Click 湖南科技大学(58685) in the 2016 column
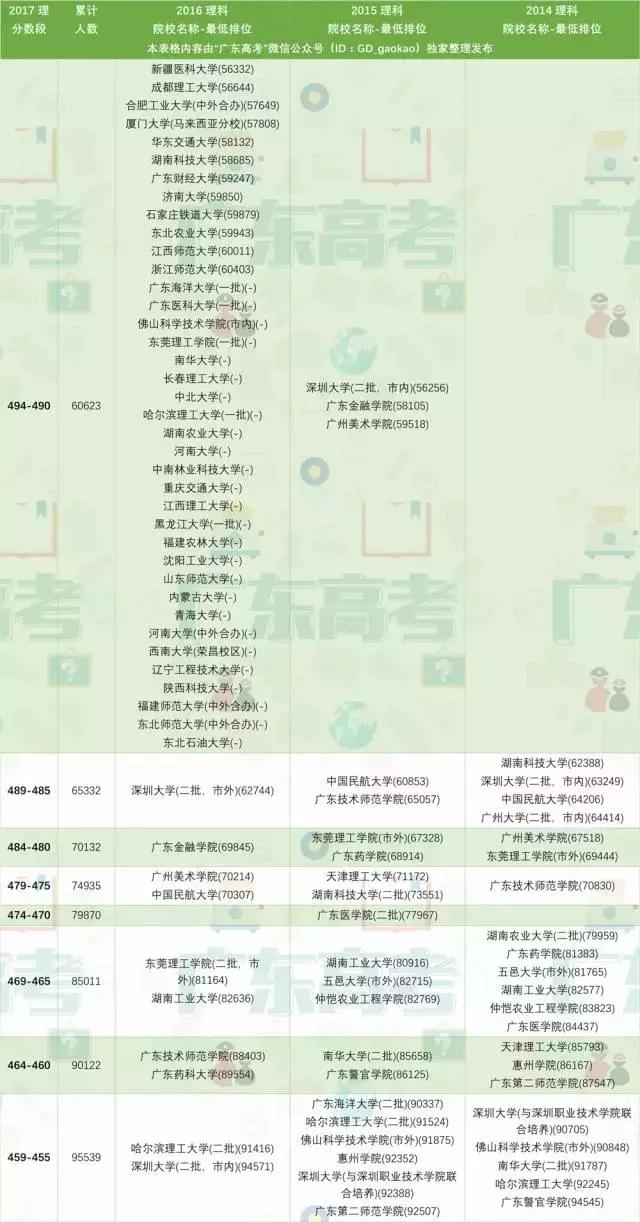This screenshot has width=640, height=1222. coord(202,160)
